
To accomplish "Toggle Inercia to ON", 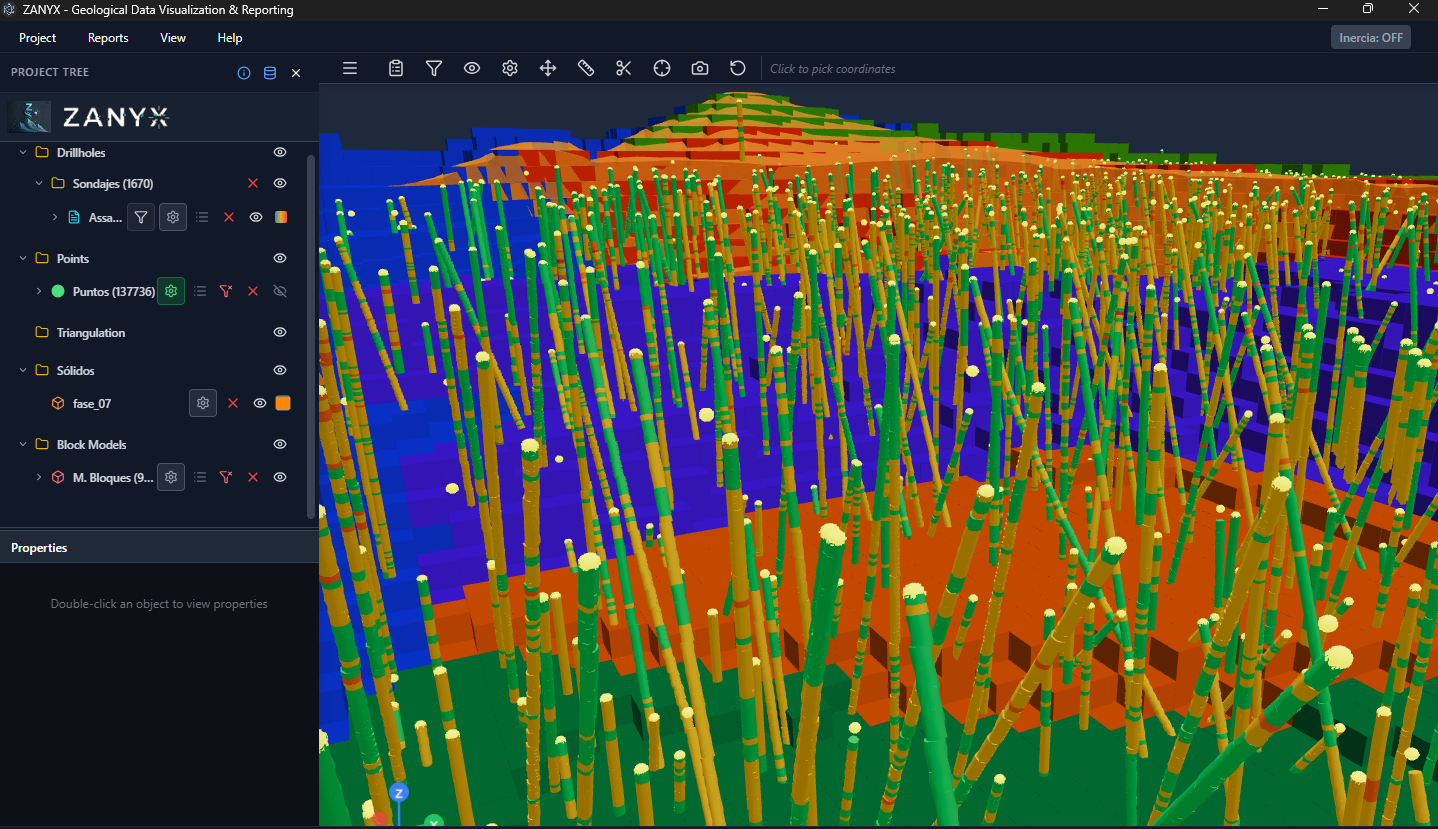I will coord(1370,37).
